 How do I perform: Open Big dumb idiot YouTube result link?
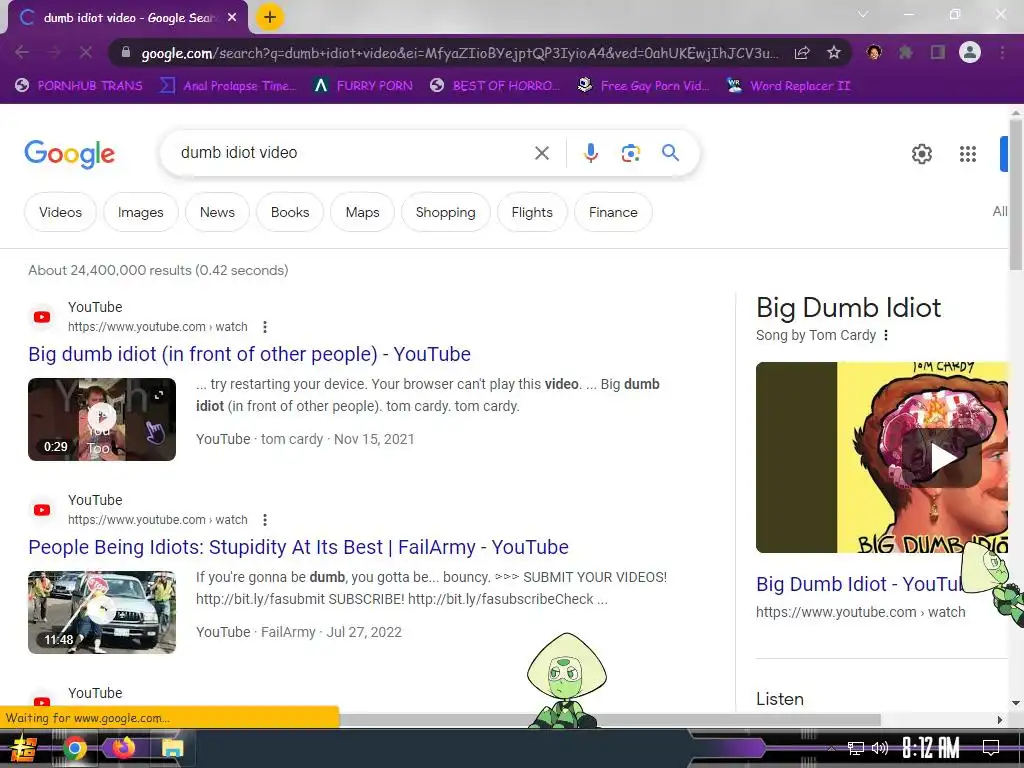249,354
